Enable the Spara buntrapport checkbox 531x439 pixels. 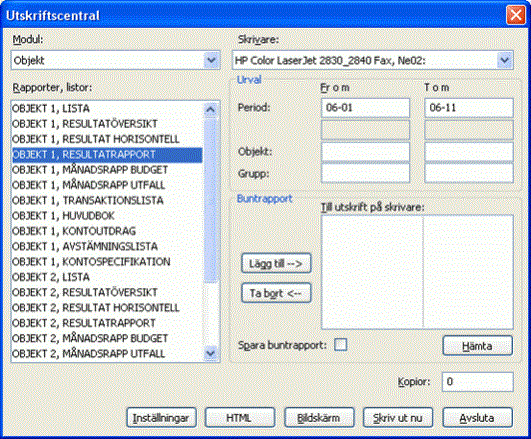tap(340, 345)
